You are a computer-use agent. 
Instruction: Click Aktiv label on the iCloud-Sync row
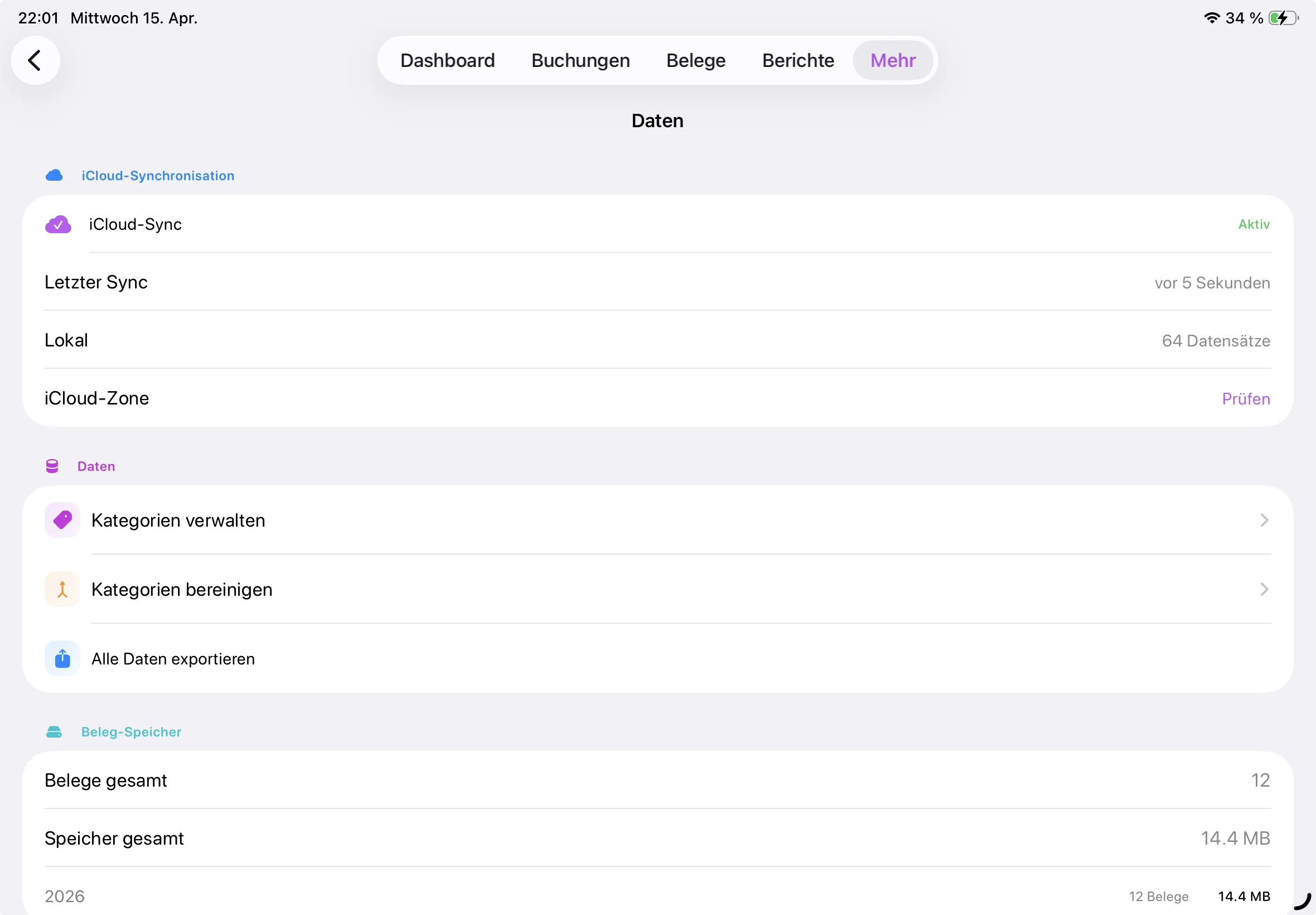point(1254,224)
